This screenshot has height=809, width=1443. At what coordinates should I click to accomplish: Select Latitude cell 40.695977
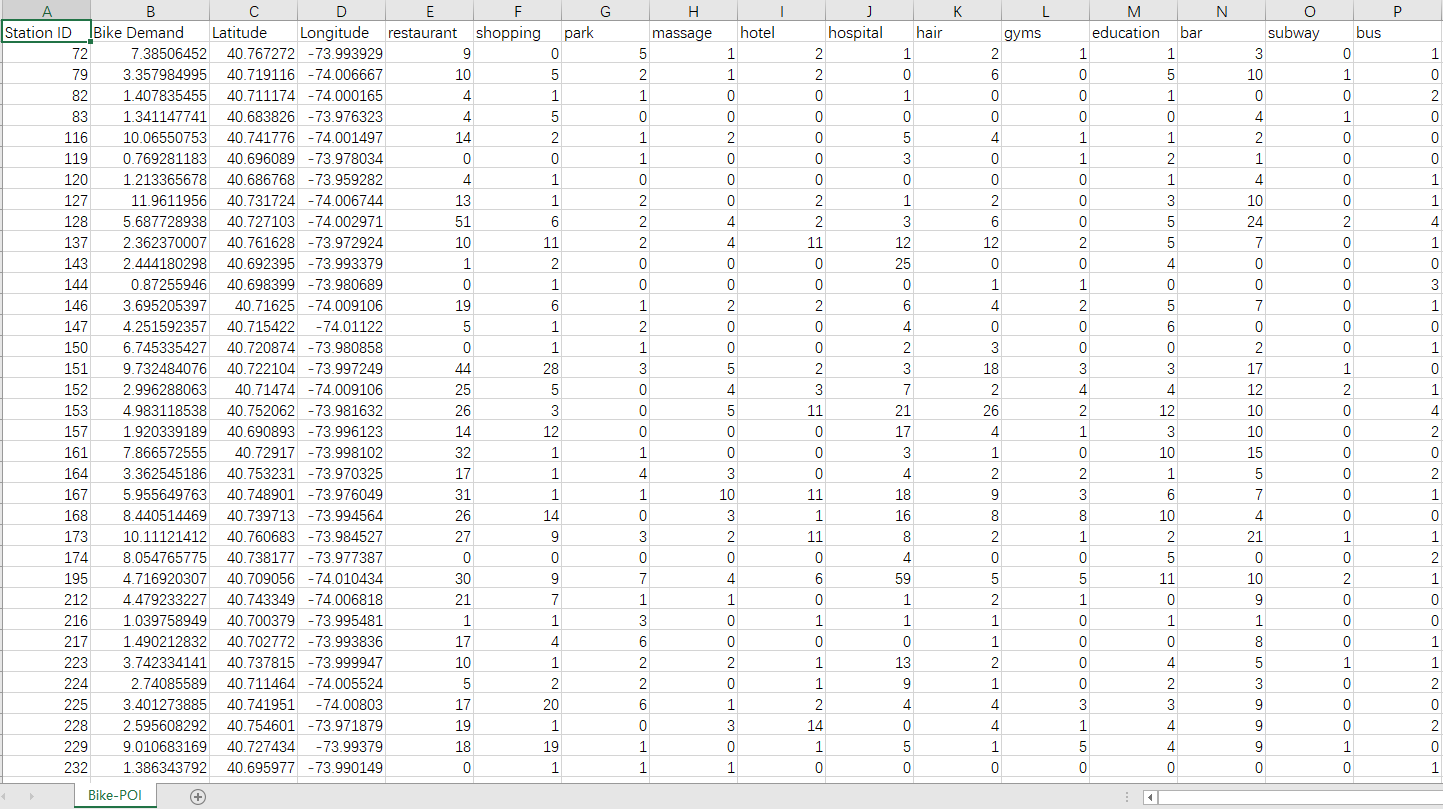point(254,767)
